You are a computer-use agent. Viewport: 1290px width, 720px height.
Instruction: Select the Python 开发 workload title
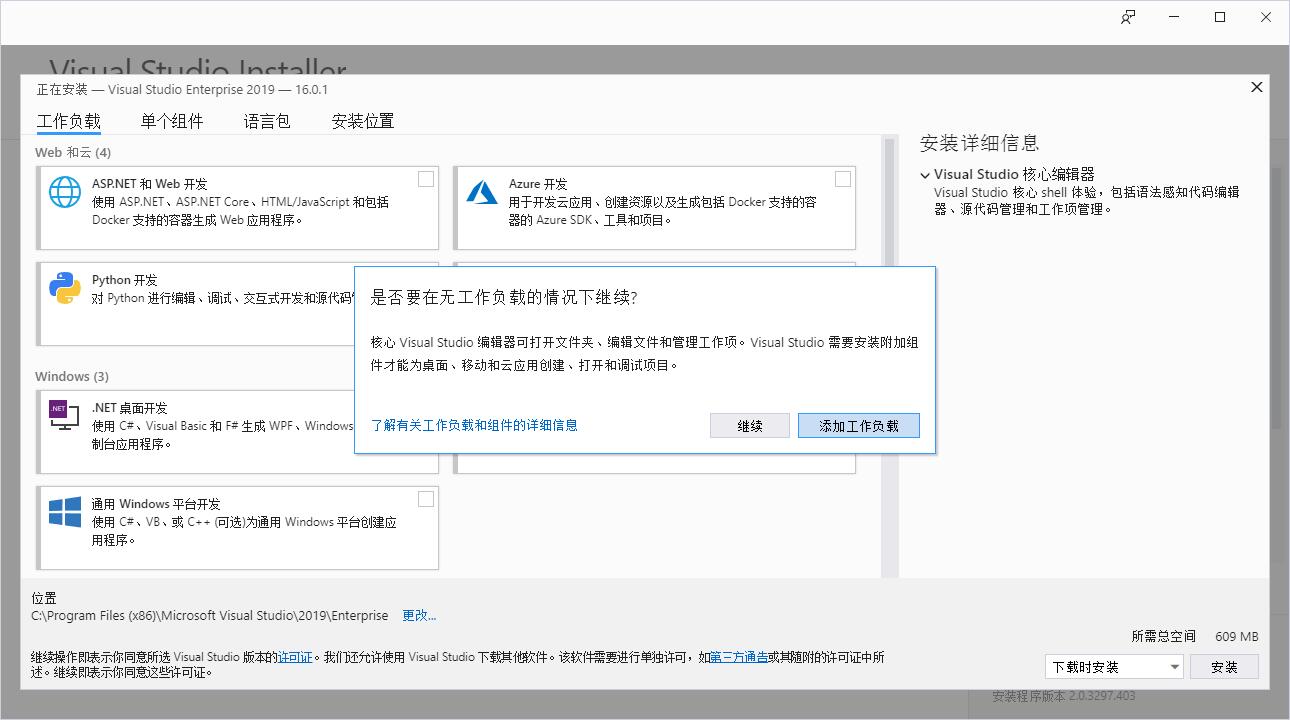[x=125, y=280]
